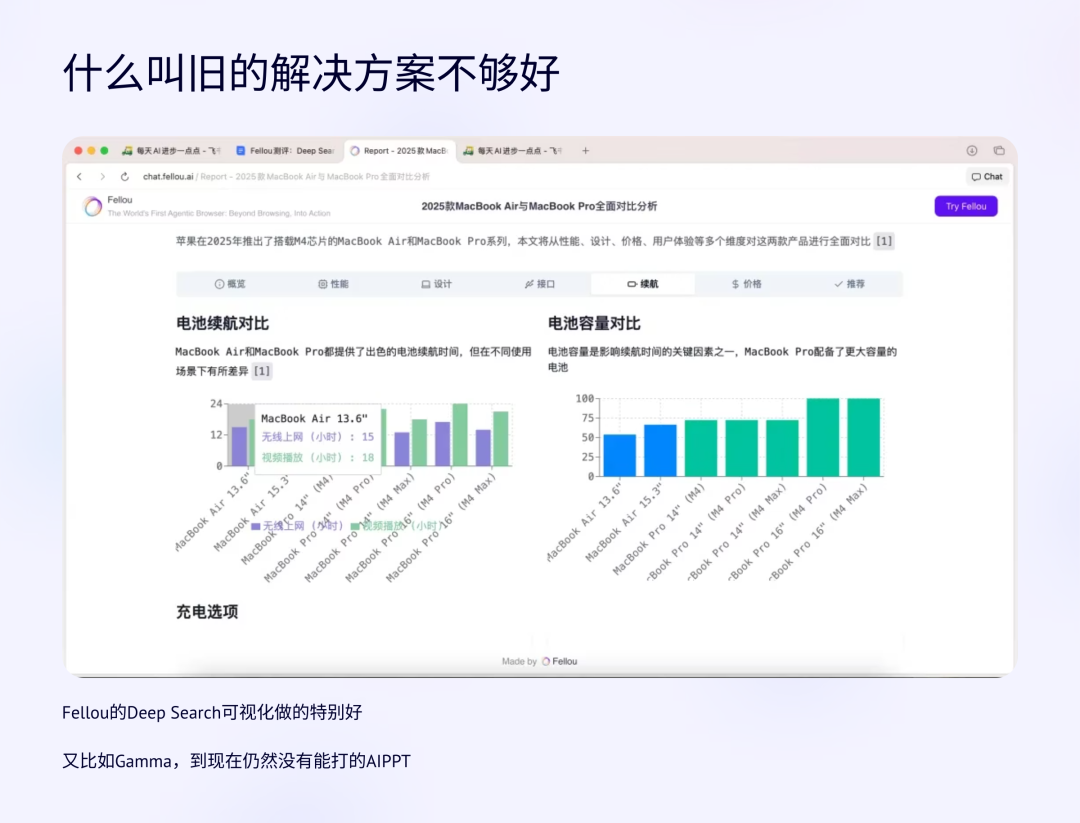This screenshot has width=1080, height=823.
Task: Click citation [1] under 电池续航对比 description
Action: pos(262,371)
